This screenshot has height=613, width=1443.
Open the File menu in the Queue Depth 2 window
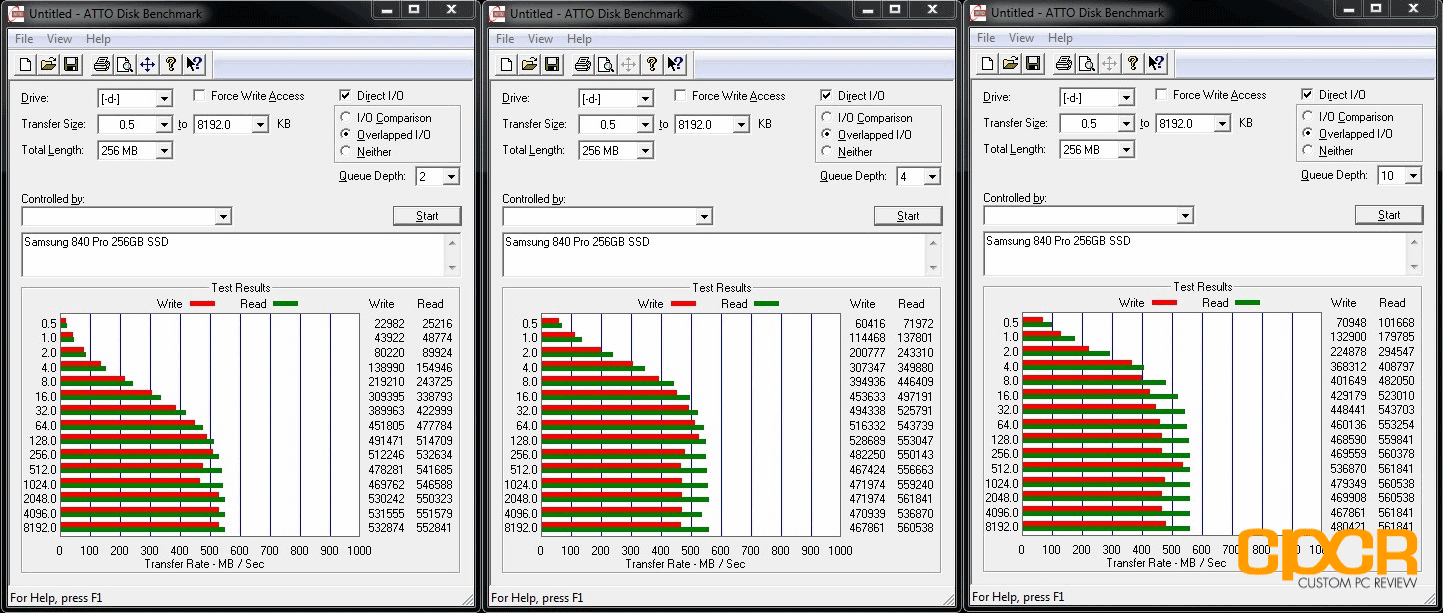coord(24,39)
